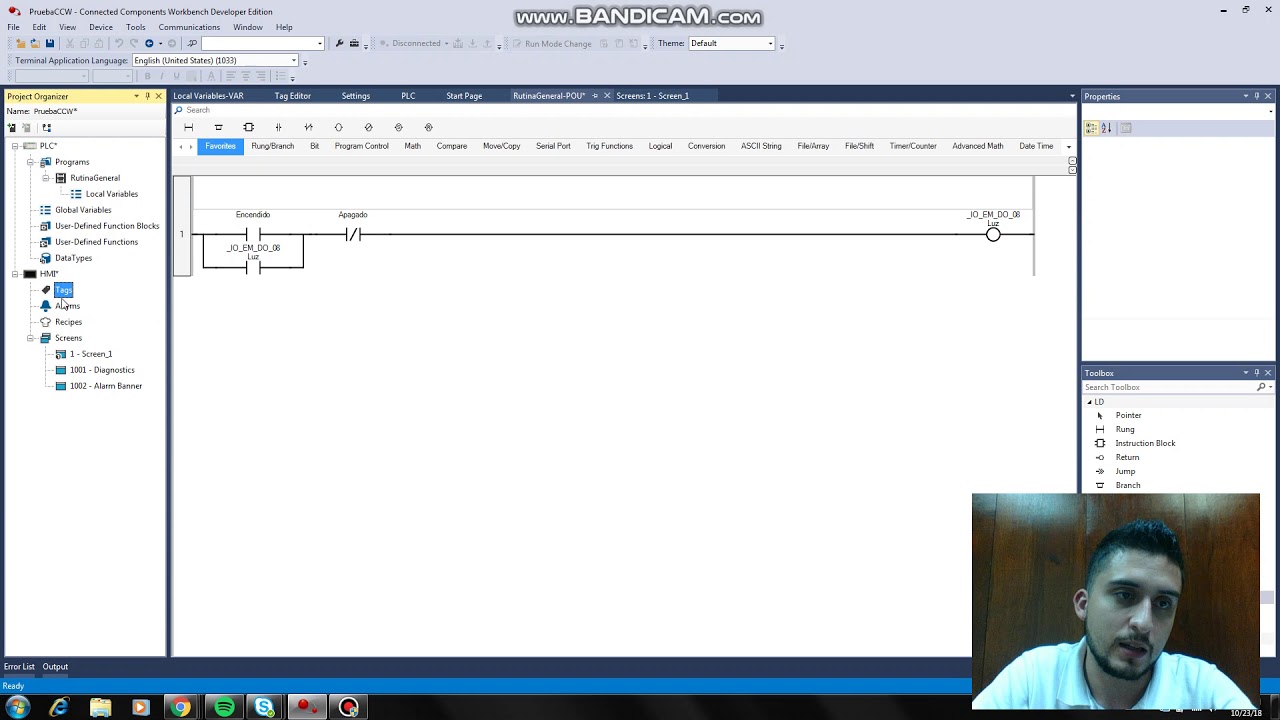Click the find binoculars icon
The height and width of the screenshot is (720, 1280).
192,43
